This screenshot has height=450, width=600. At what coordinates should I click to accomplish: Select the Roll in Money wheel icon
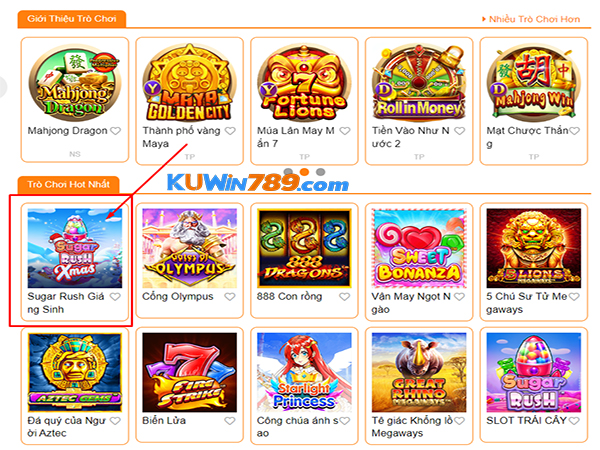419,83
